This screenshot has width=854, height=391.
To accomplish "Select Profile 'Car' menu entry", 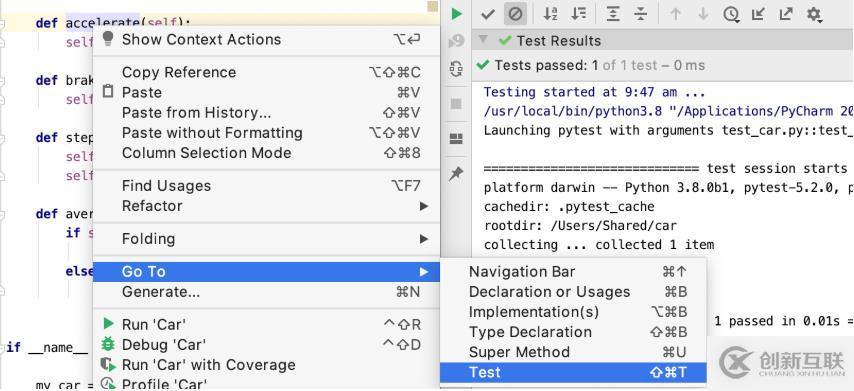I will tap(266, 383).
